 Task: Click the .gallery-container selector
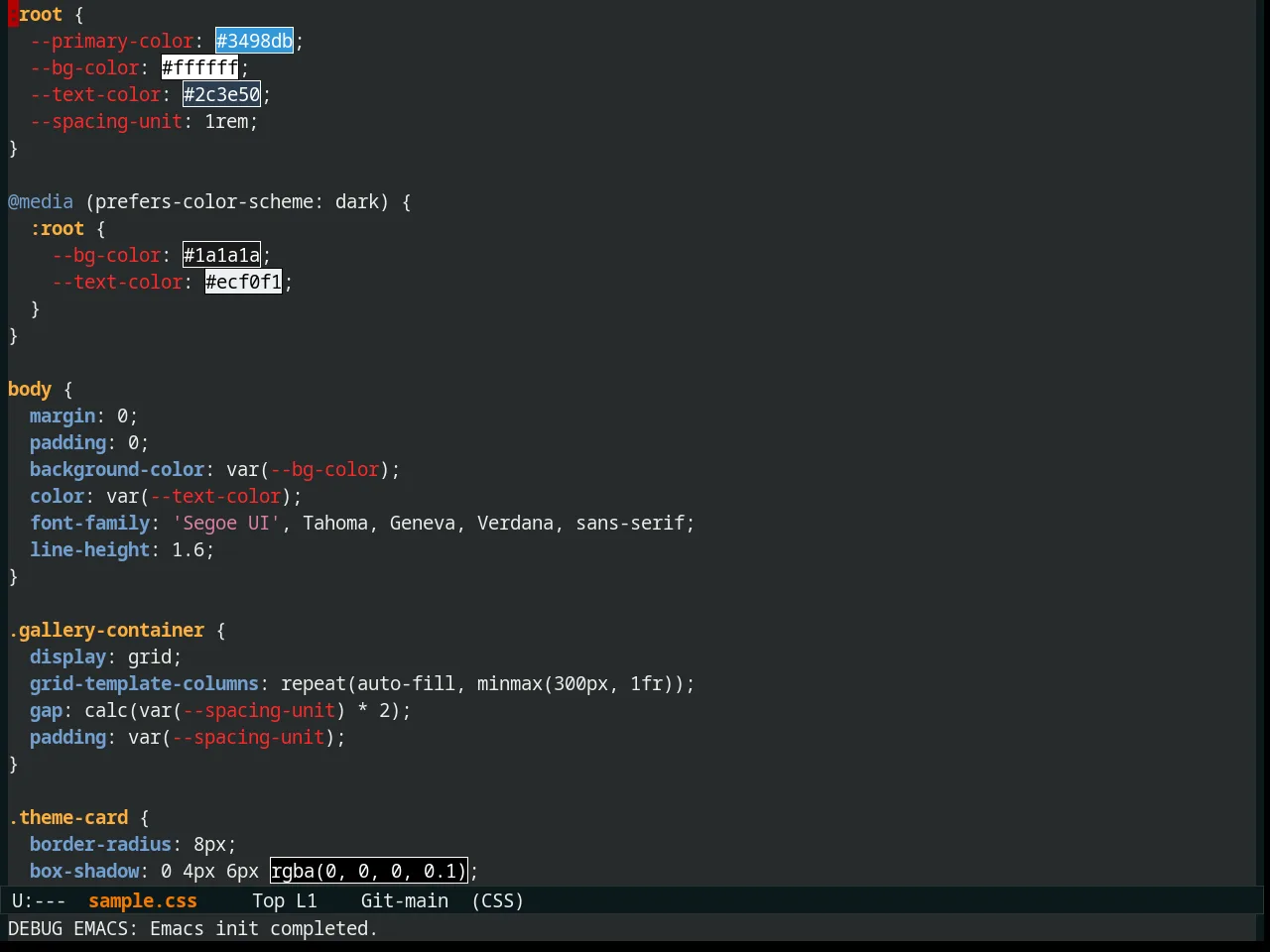coord(106,630)
